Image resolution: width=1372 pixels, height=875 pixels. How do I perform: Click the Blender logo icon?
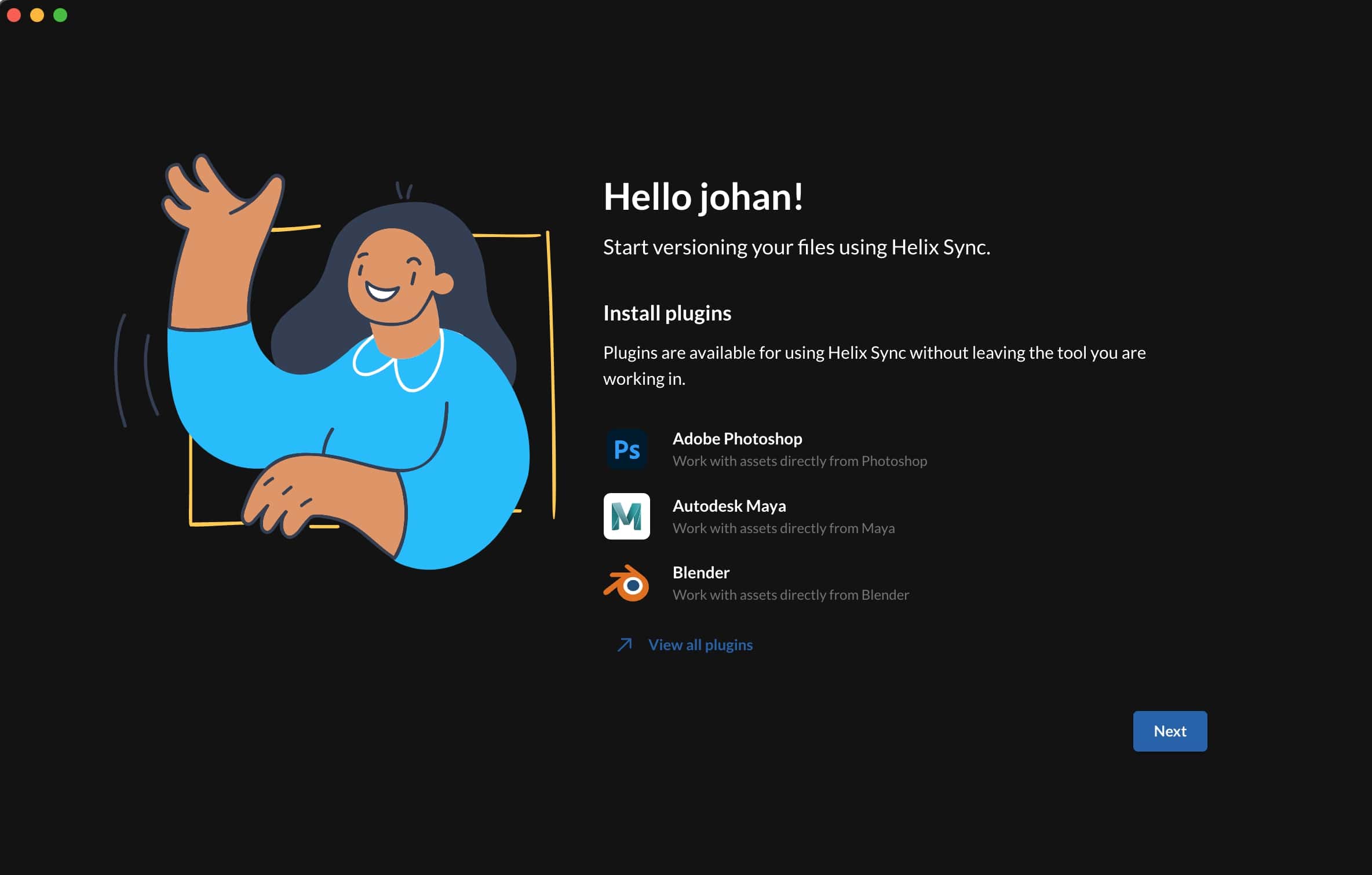626,583
